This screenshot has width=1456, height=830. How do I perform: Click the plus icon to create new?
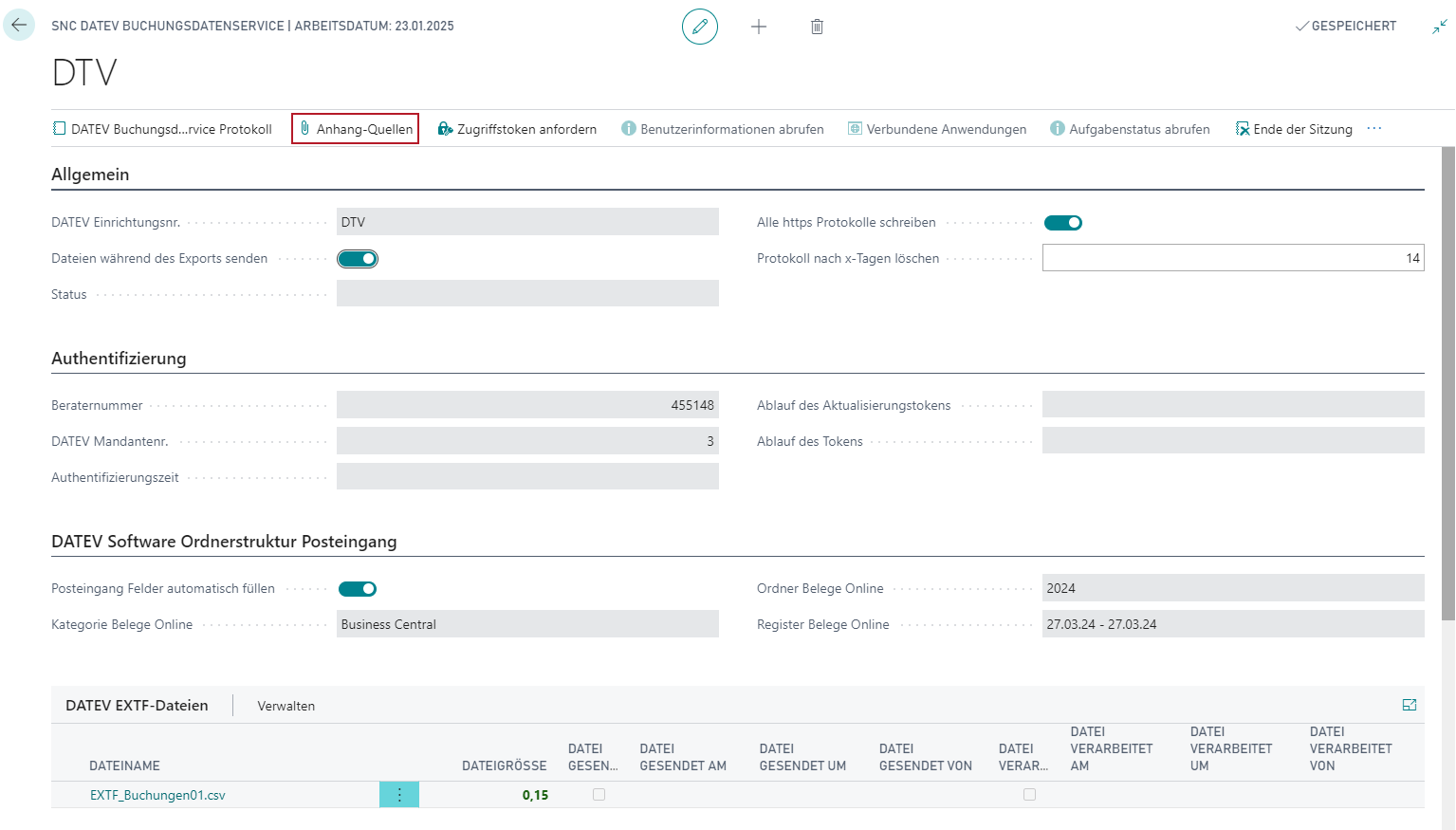[759, 27]
